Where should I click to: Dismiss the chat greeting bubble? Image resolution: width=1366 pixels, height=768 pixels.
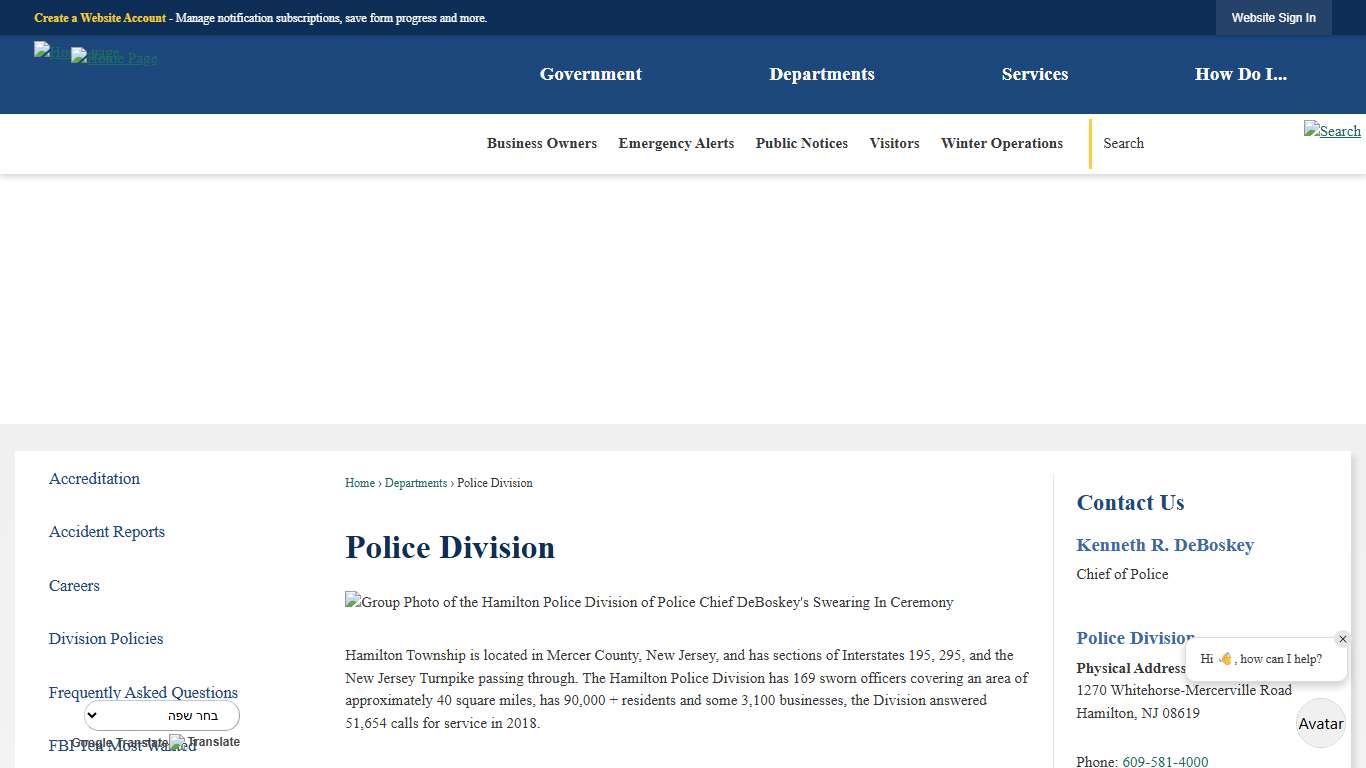1343,638
